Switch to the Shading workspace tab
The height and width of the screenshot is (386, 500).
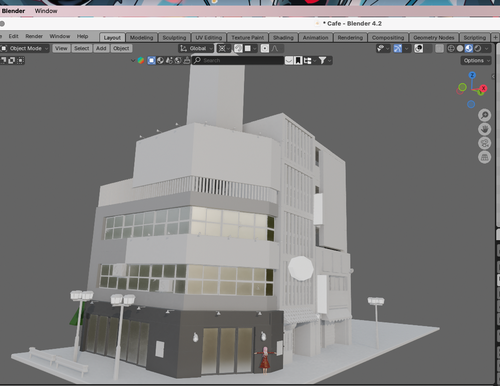coord(283,38)
